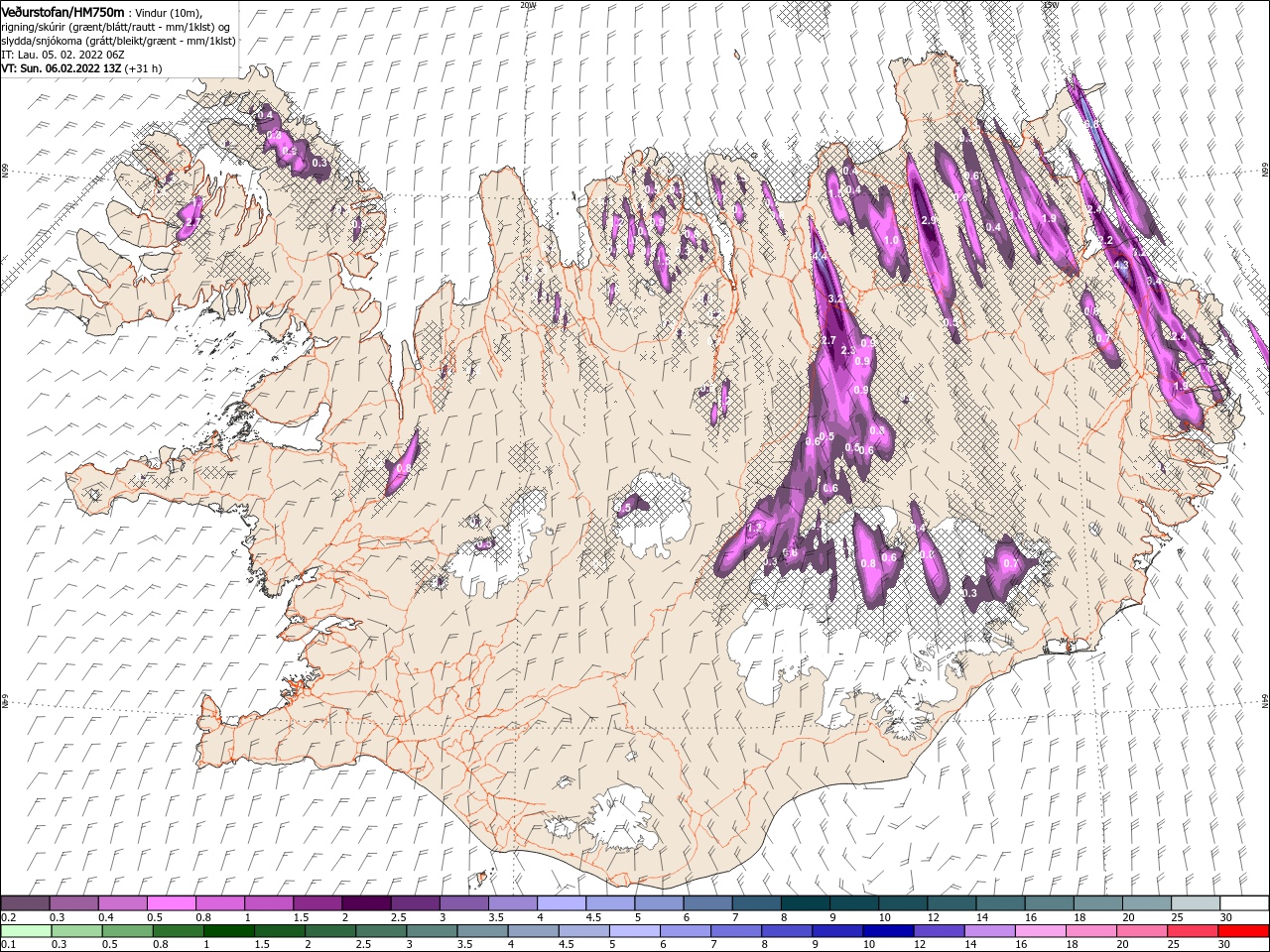The image size is (1270, 952).
Task: Pick the rain scale swatch between 0.5 and 0.8
Action: pos(127,931)
